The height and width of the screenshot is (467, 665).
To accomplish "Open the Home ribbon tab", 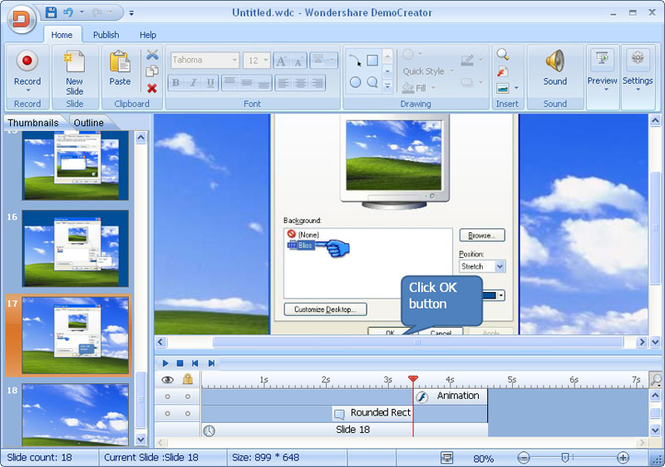I will click(62, 35).
